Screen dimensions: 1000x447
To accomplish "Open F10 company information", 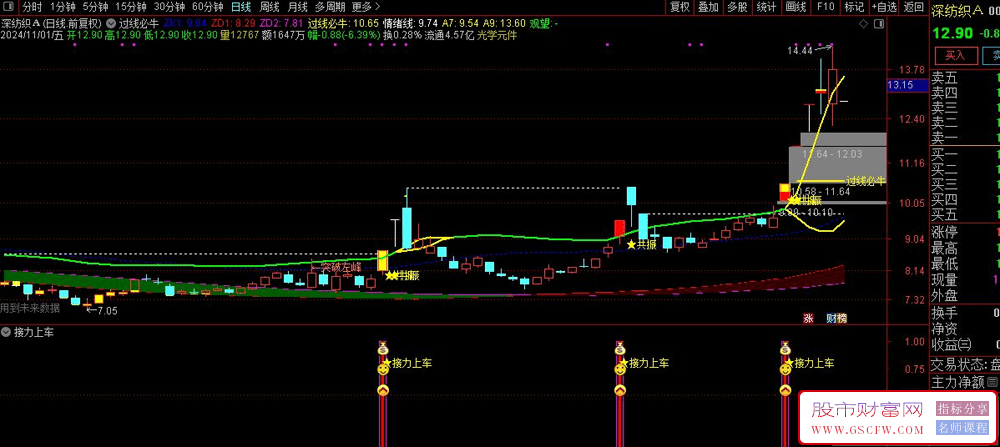I will [x=825, y=7].
